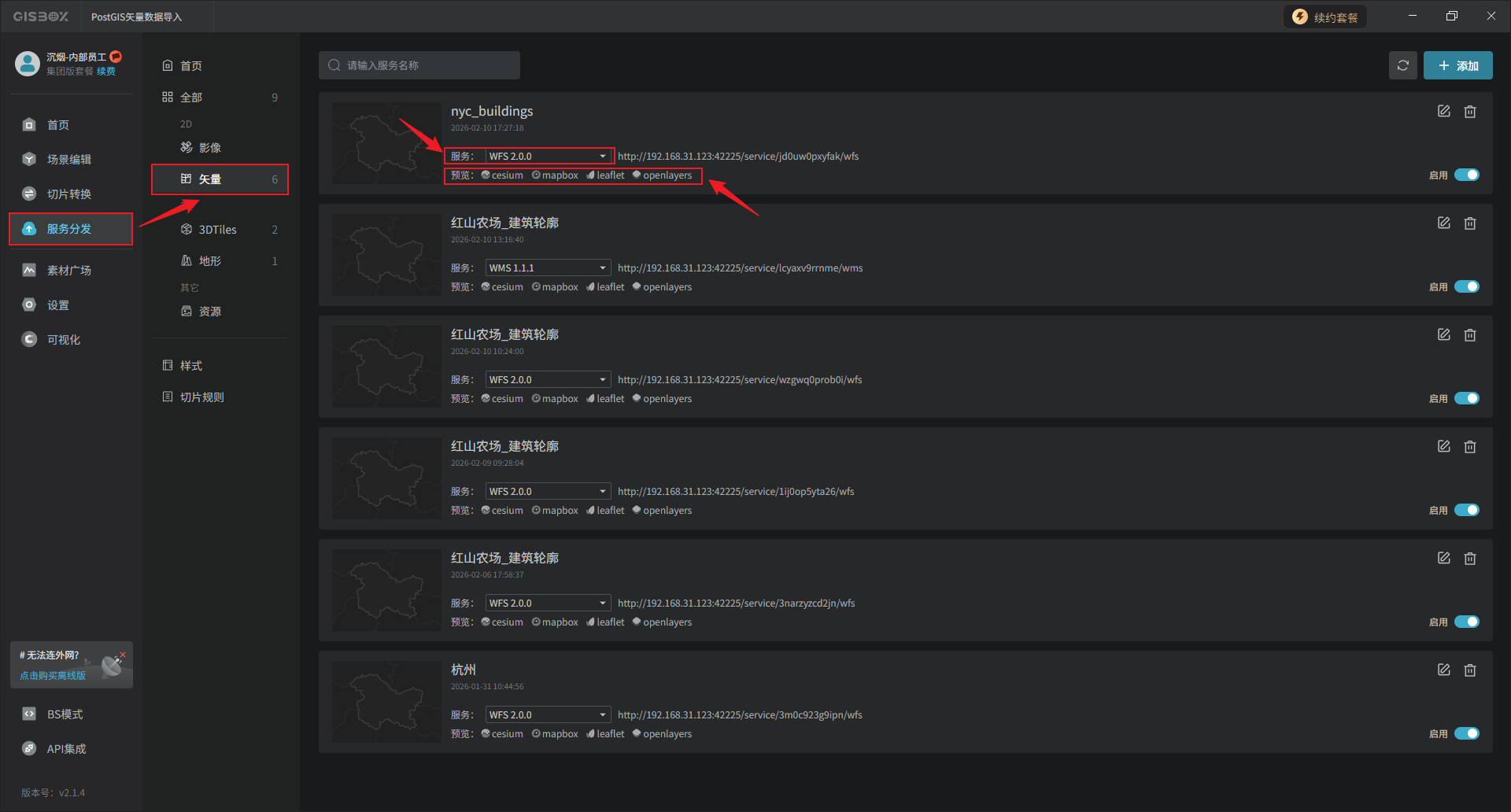Image resolution: width=1511 pixels, height=812 pixels.
Task: Open 素材广场 in sidebar
Action: 68,271
